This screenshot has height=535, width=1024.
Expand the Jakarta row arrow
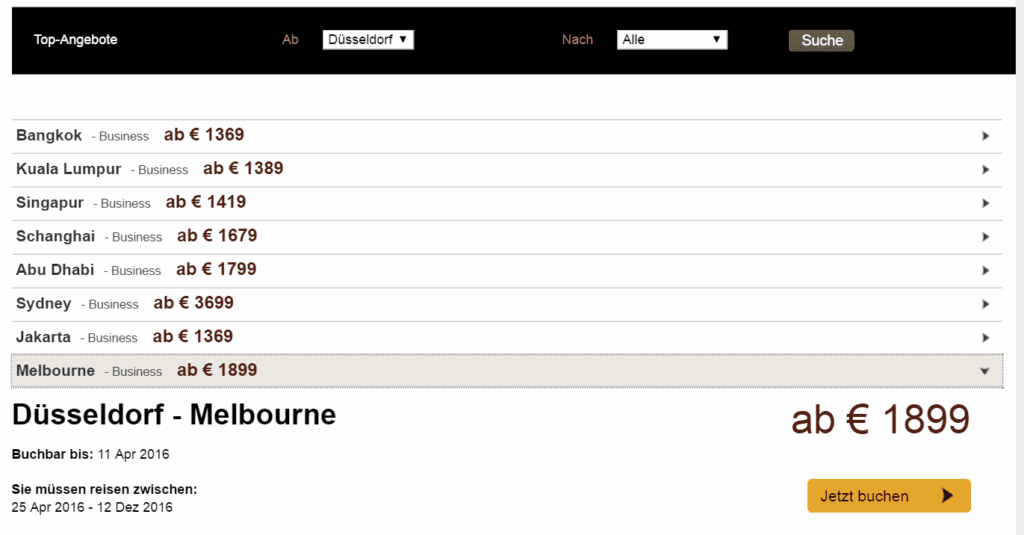(x=985, y=338)
